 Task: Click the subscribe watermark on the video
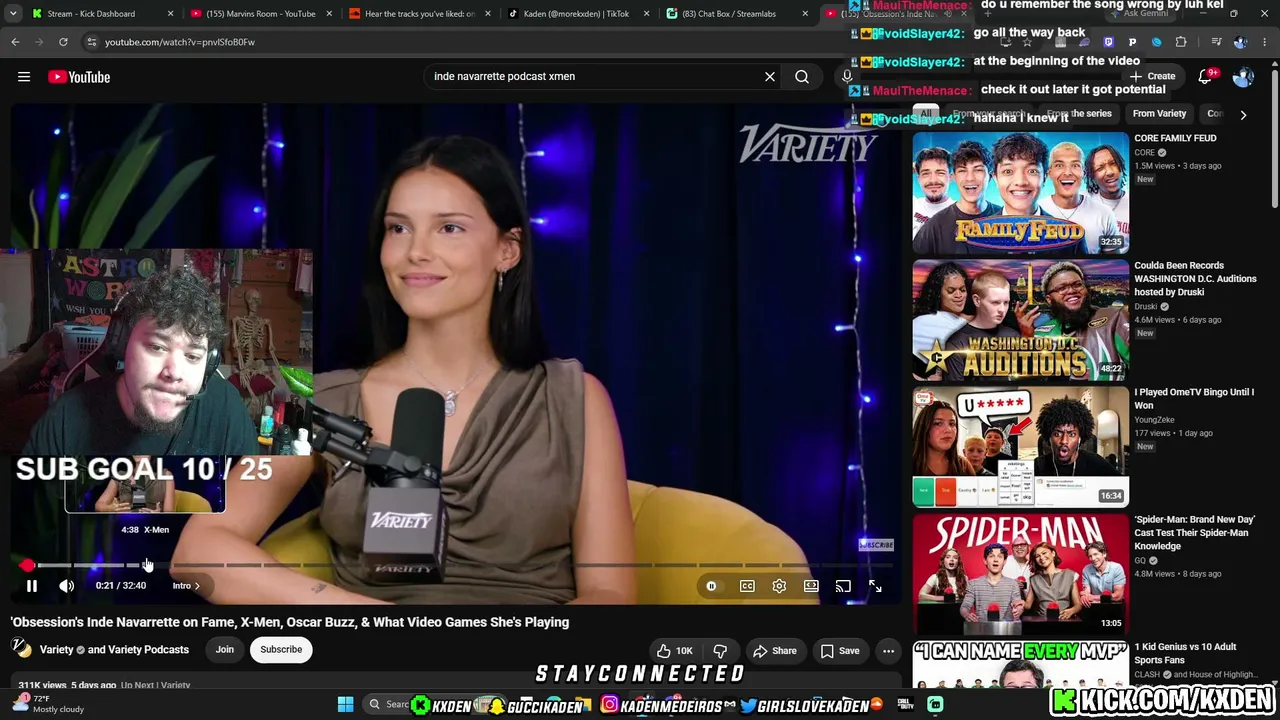click(x=876, y=545)
